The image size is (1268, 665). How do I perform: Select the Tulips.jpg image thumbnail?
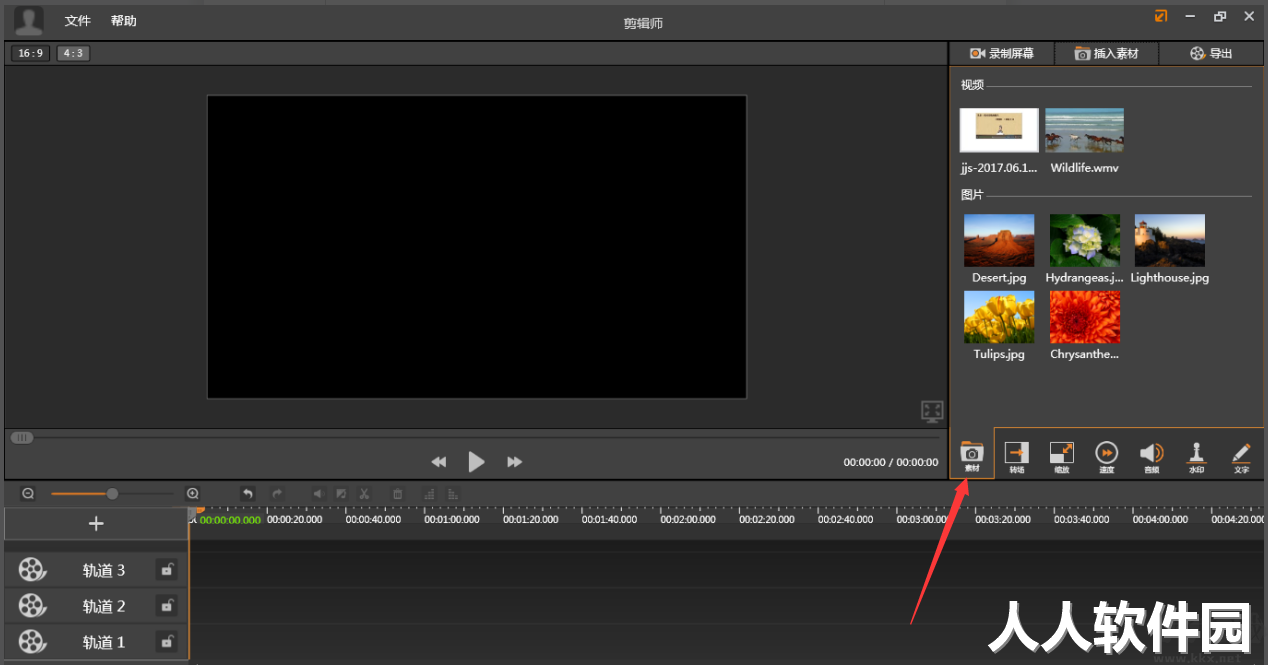pyautogui.click(x=999, y=317)
